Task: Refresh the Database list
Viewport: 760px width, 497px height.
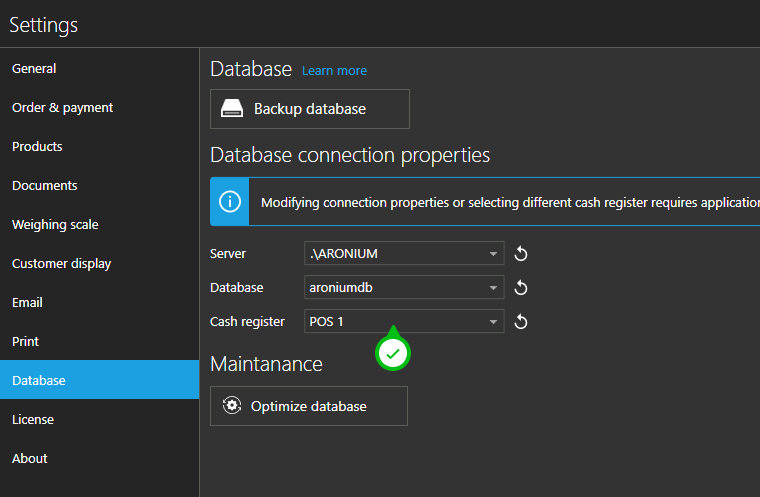Action: 521,288
